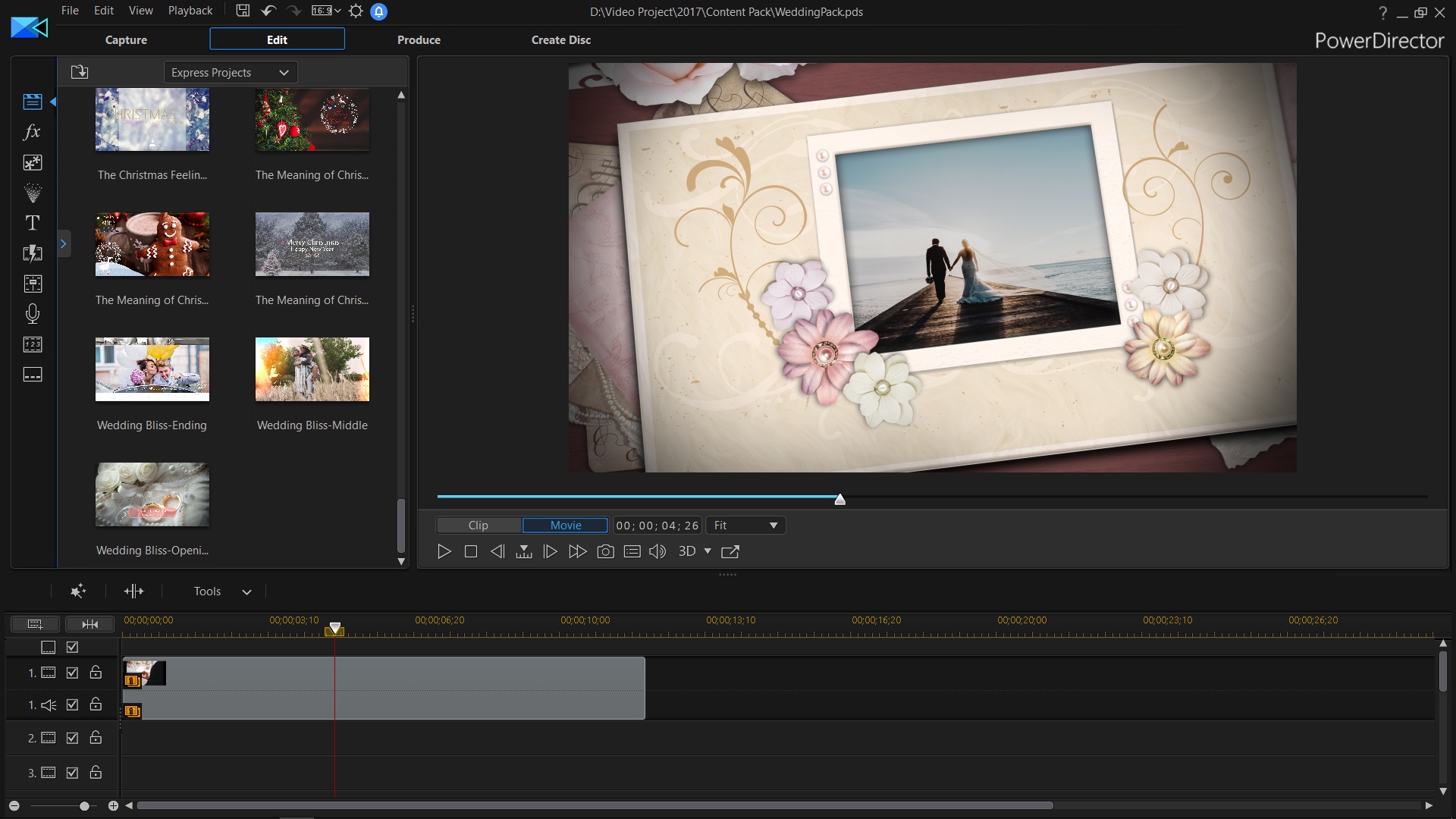Screen dimensions: 1456x819
Task: Unlock or lock video track 2
Action: (x=96, y=737)
